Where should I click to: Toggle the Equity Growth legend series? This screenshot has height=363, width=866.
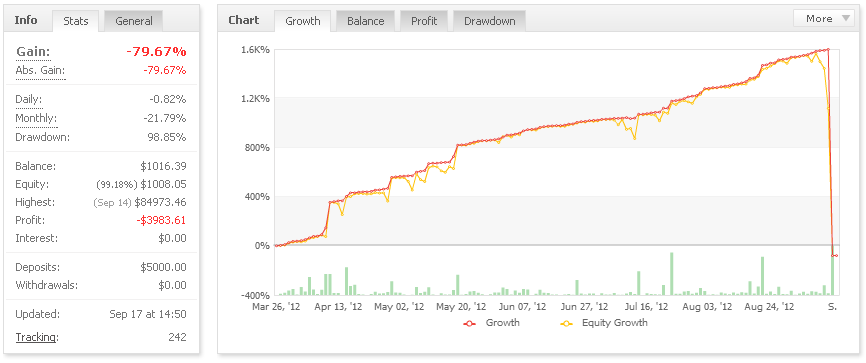[x=603, y=323]
